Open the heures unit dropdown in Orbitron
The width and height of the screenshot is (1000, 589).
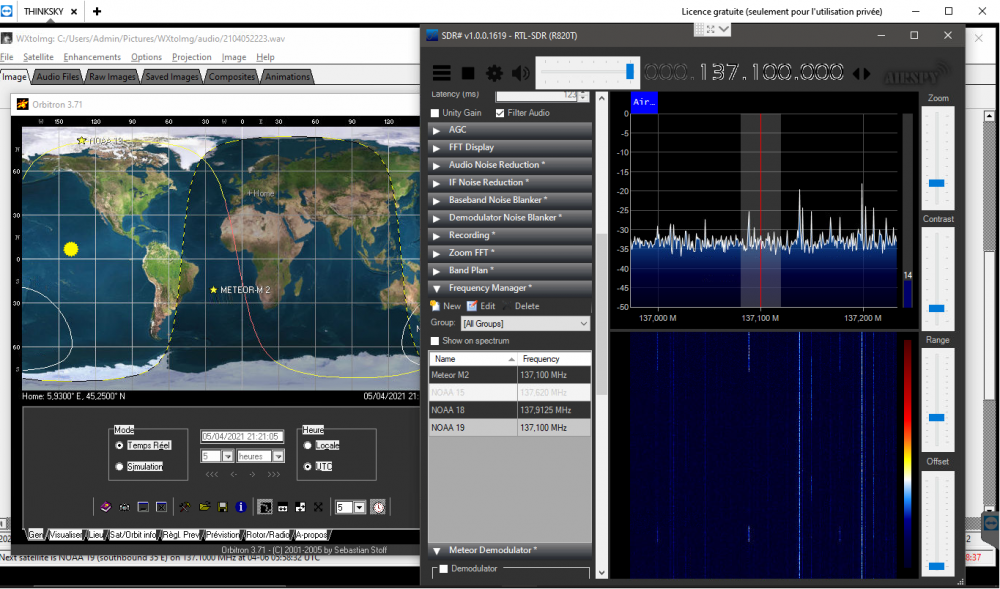(278, 456)
